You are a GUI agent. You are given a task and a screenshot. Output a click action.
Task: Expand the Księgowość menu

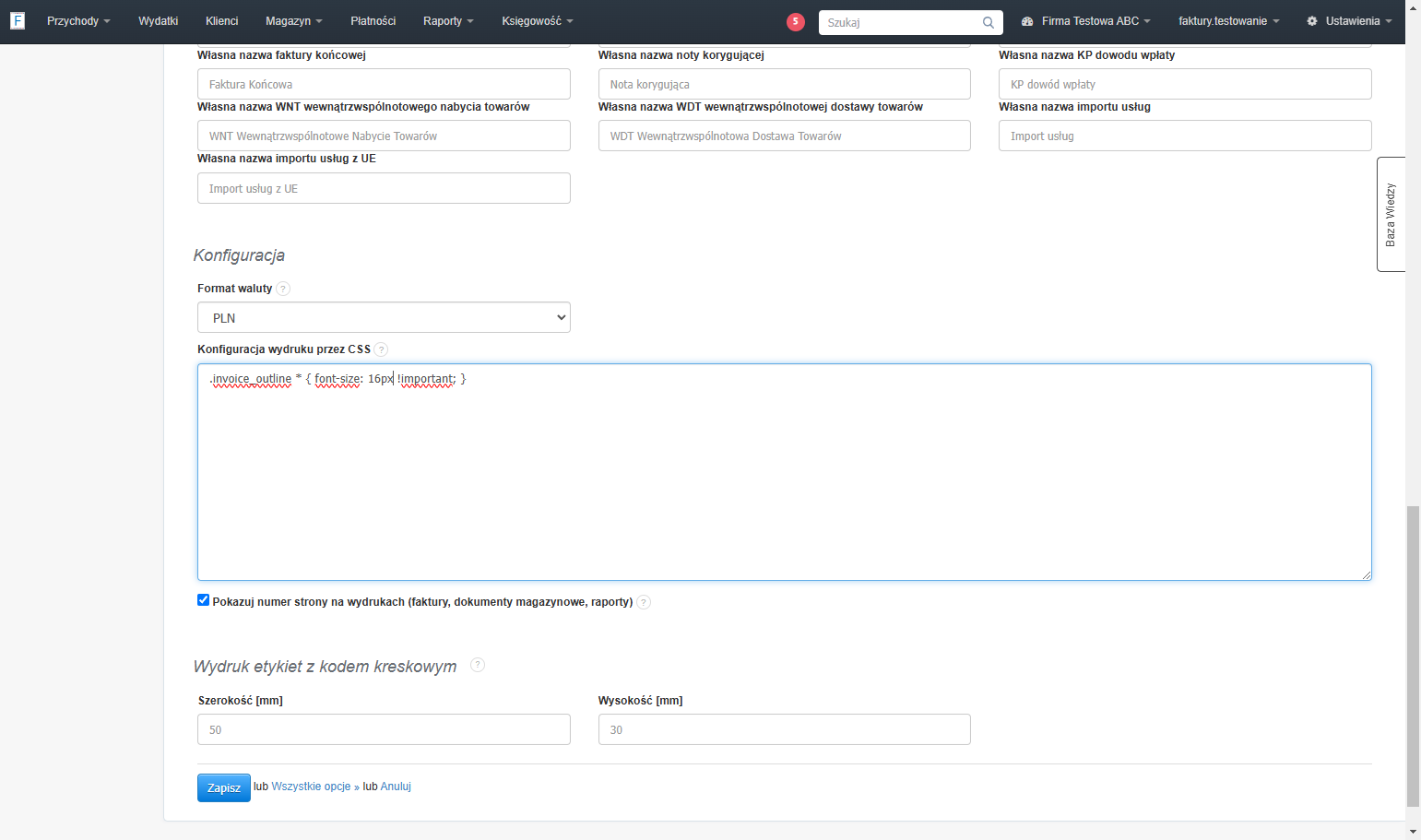(x=538, y=21)
